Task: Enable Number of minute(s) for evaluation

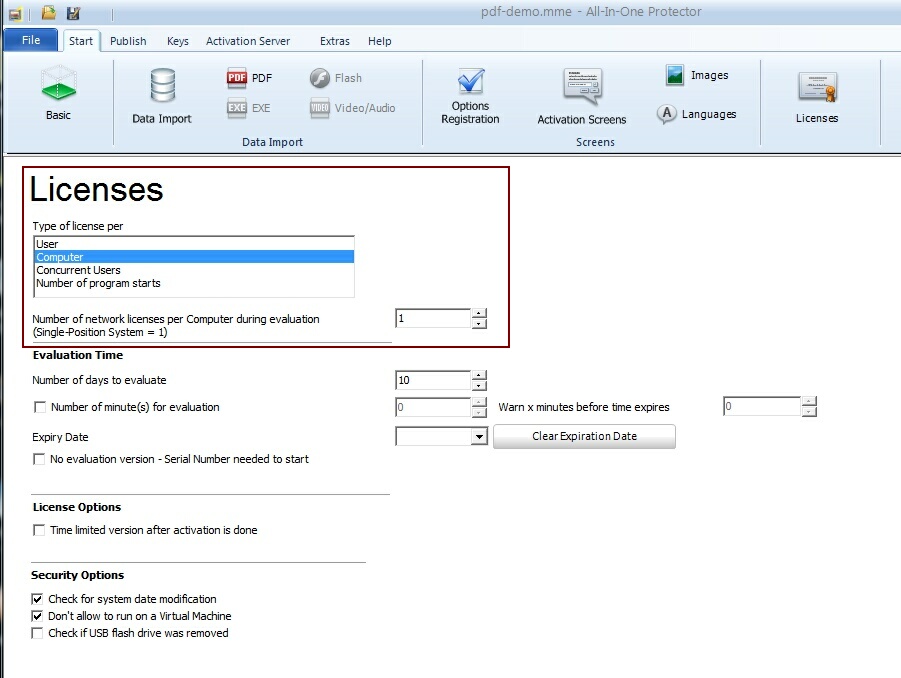Action: 40,407
